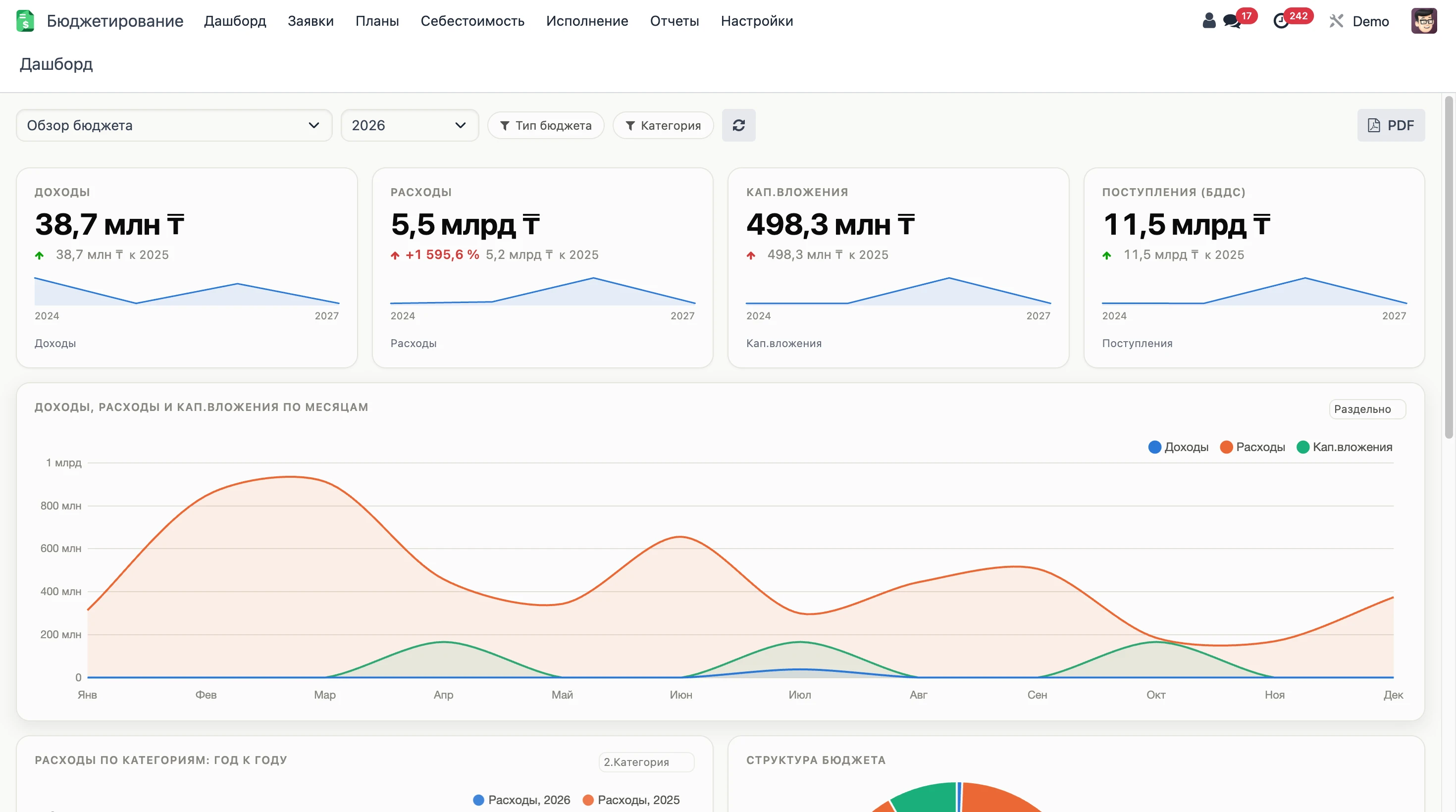Click the debug tools wrench icon
This screenshot has width=1456, height=812.
1336,21
